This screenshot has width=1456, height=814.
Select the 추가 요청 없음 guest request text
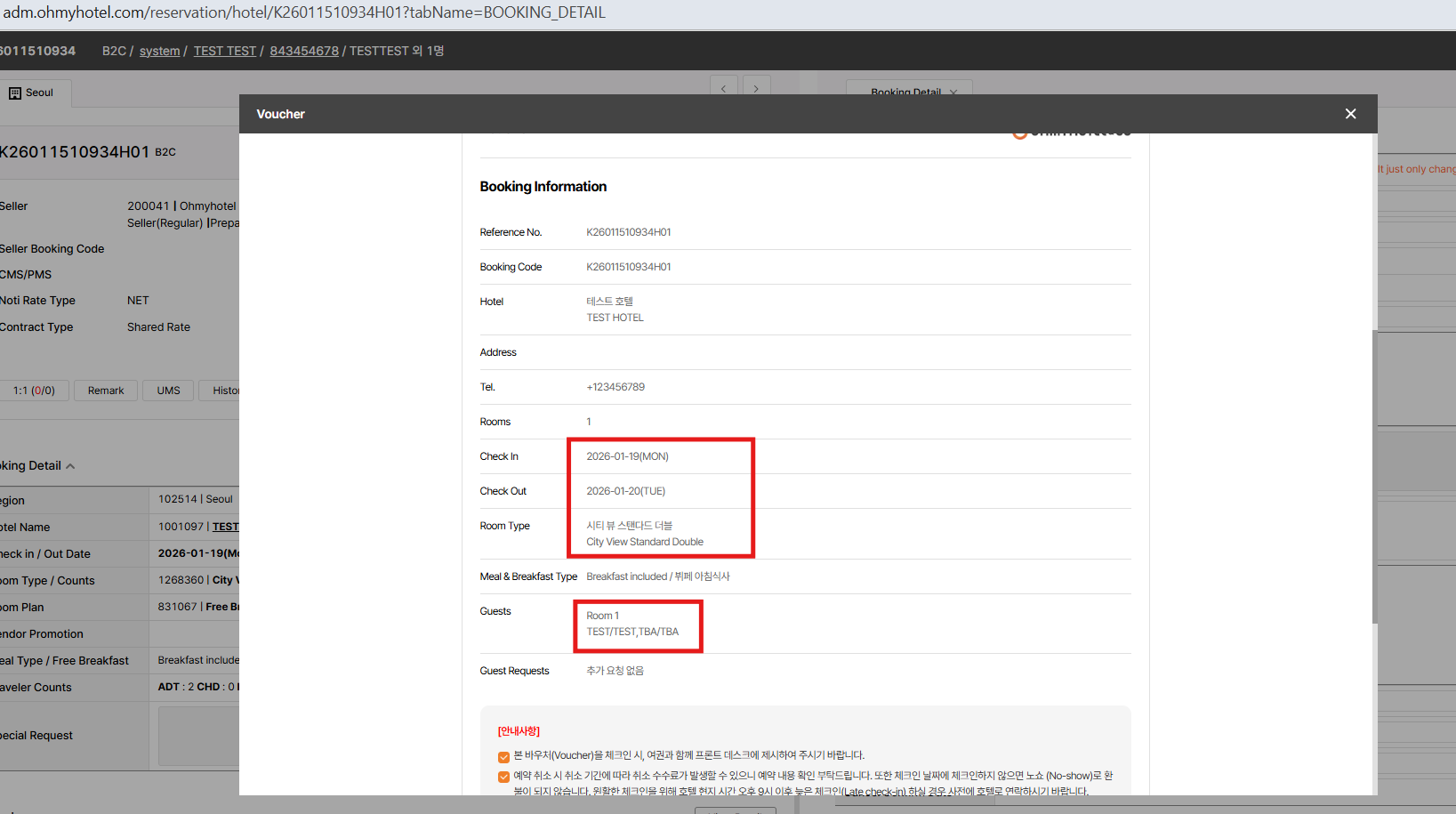tap(615, 671)
